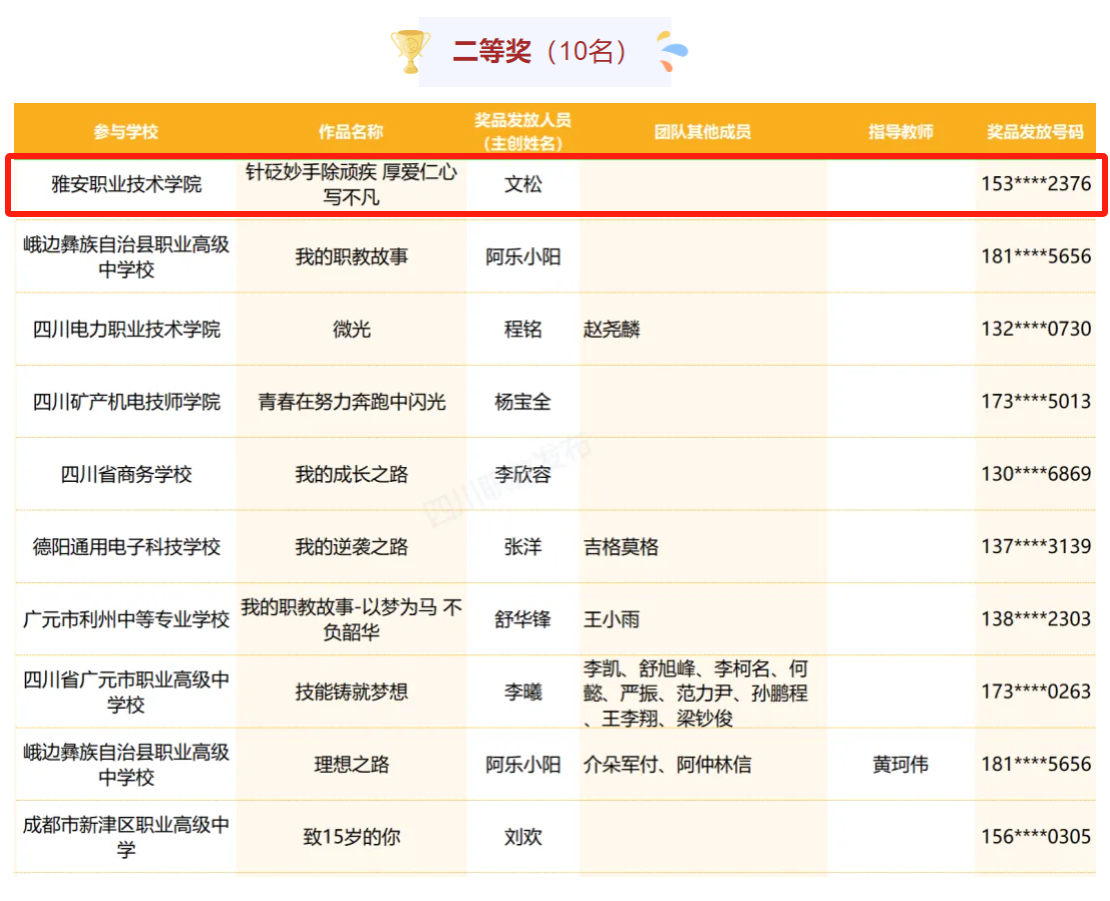Screen dimensions: 1110x901
Task: Select instructor name 黄珂伟
Action: pos(900,765)
